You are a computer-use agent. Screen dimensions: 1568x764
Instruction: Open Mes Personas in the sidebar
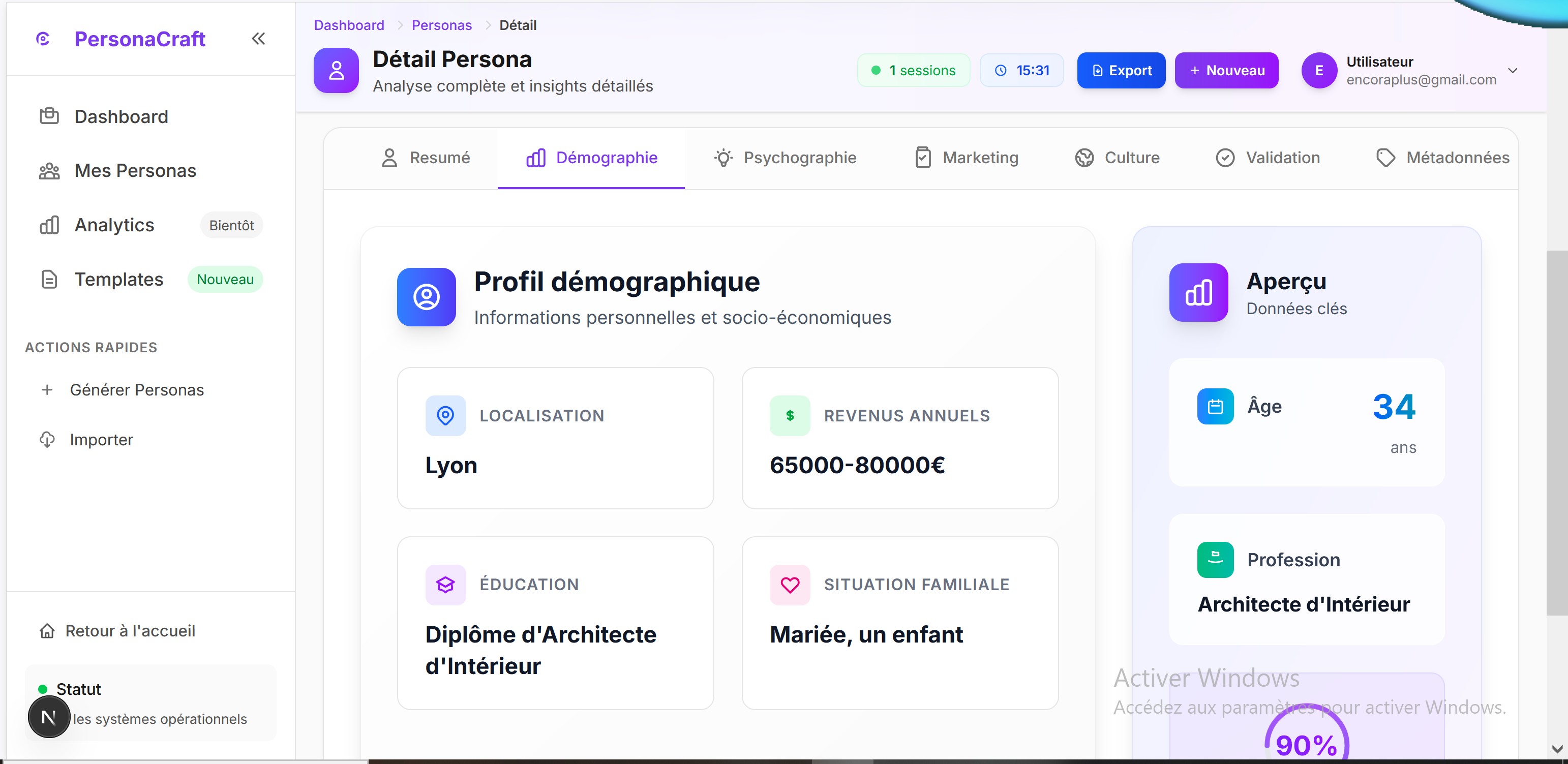135,171
